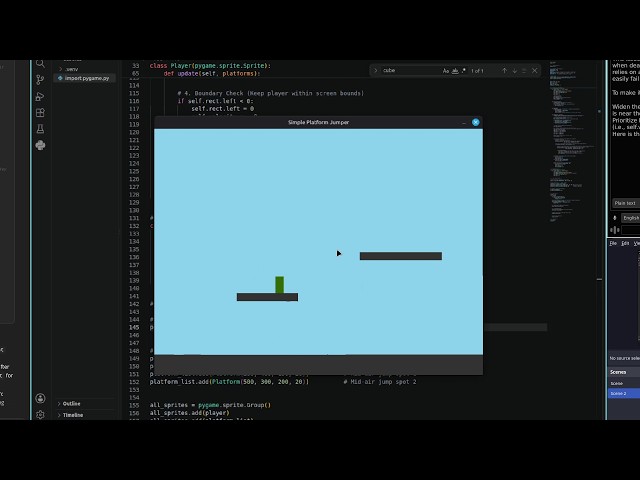
Task: Open the File menu in OBS window
Action: coord(613,243)
